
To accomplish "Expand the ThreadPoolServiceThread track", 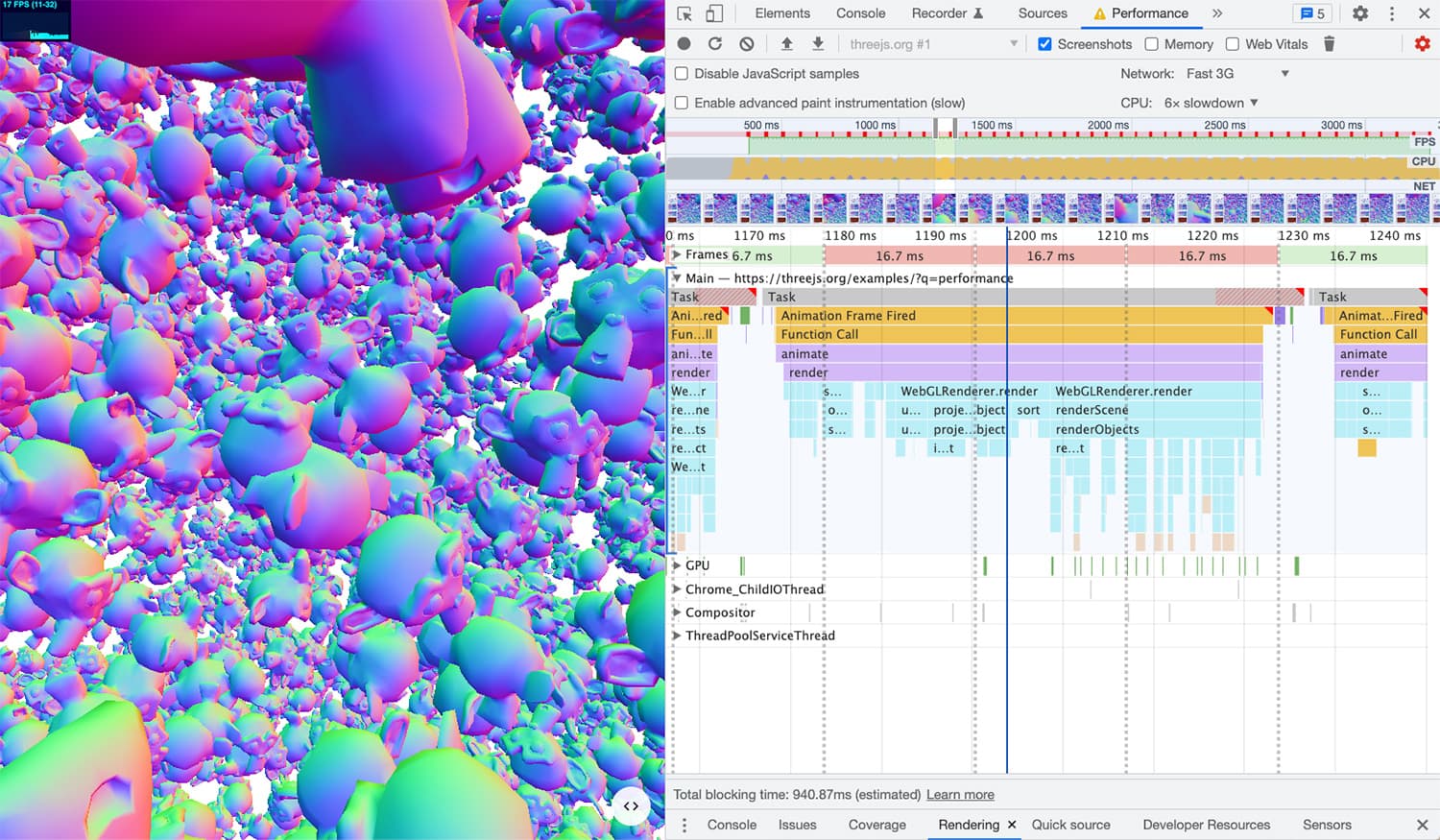I will pyautogui.click(x=677, y=636).
